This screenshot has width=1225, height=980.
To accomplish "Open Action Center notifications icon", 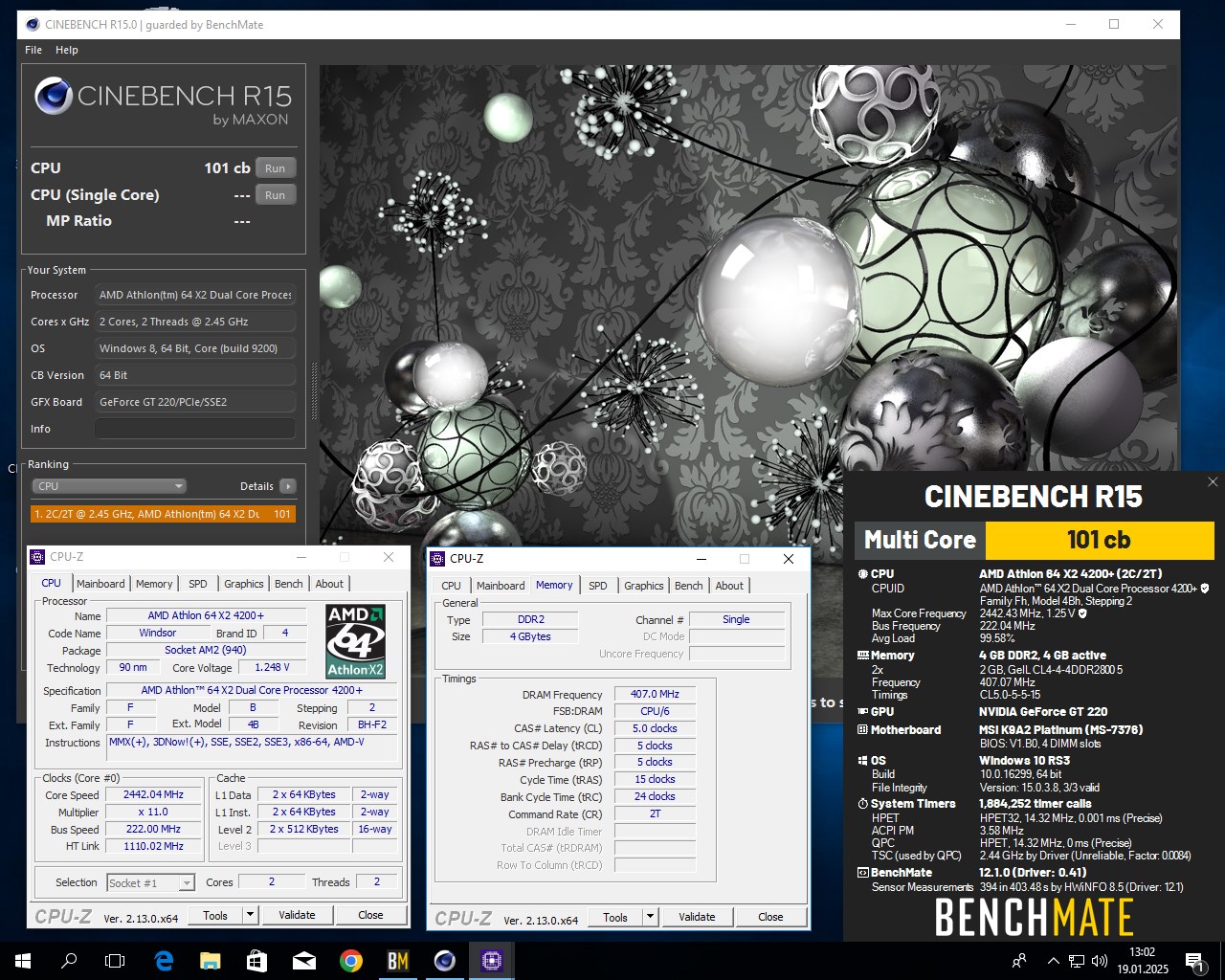I will [1194, 961].
